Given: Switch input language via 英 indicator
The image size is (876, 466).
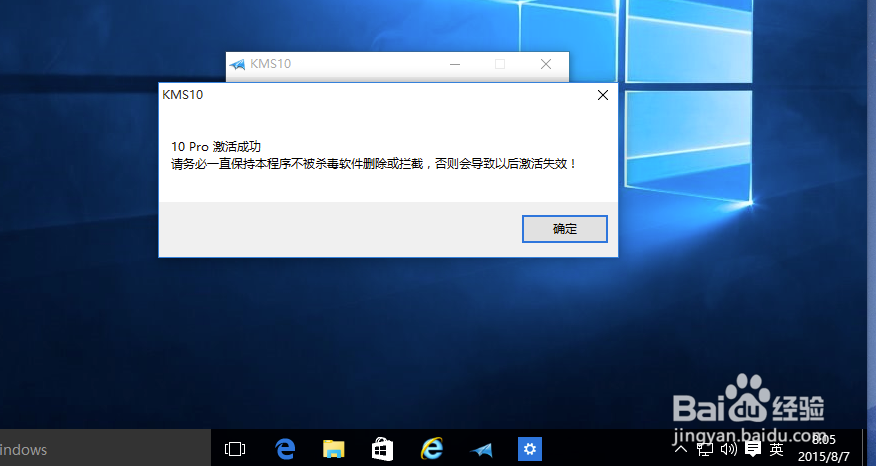Looking at the screenshot, I should pos(776,449).
